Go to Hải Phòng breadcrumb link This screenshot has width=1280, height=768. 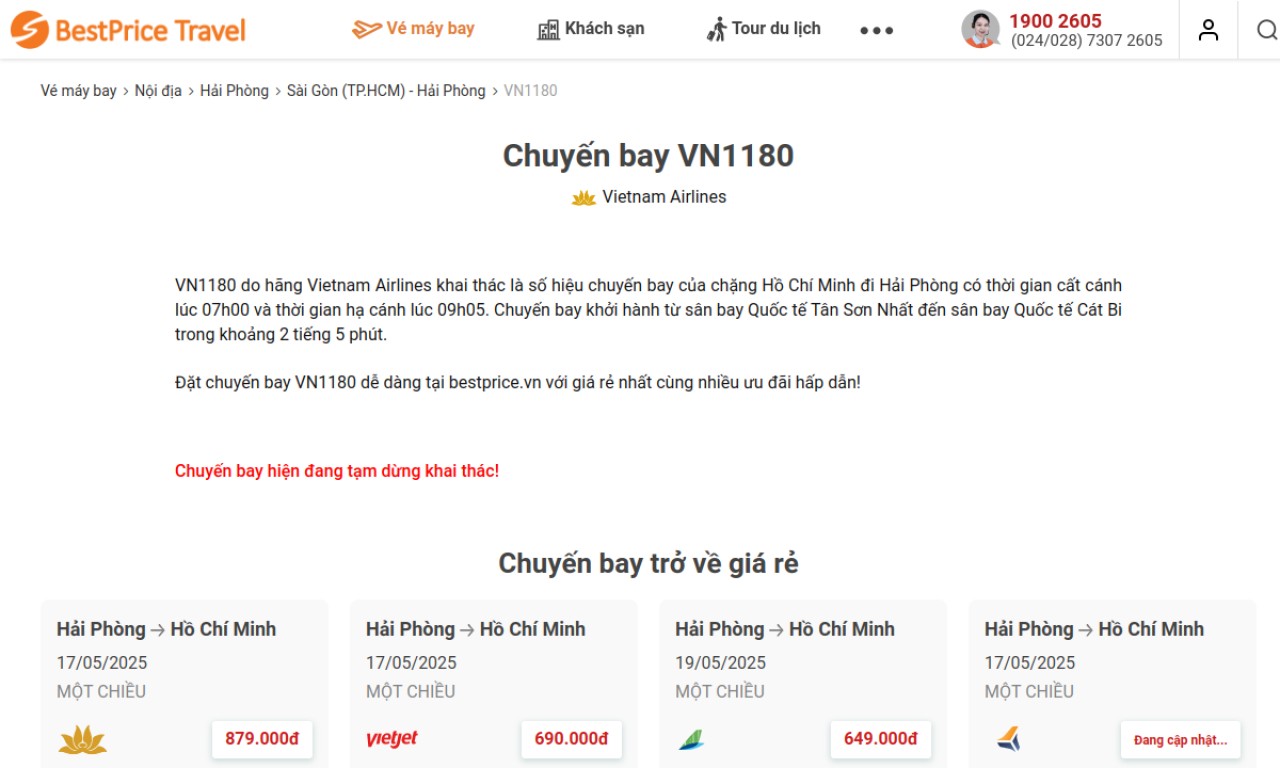coord(234,91)
